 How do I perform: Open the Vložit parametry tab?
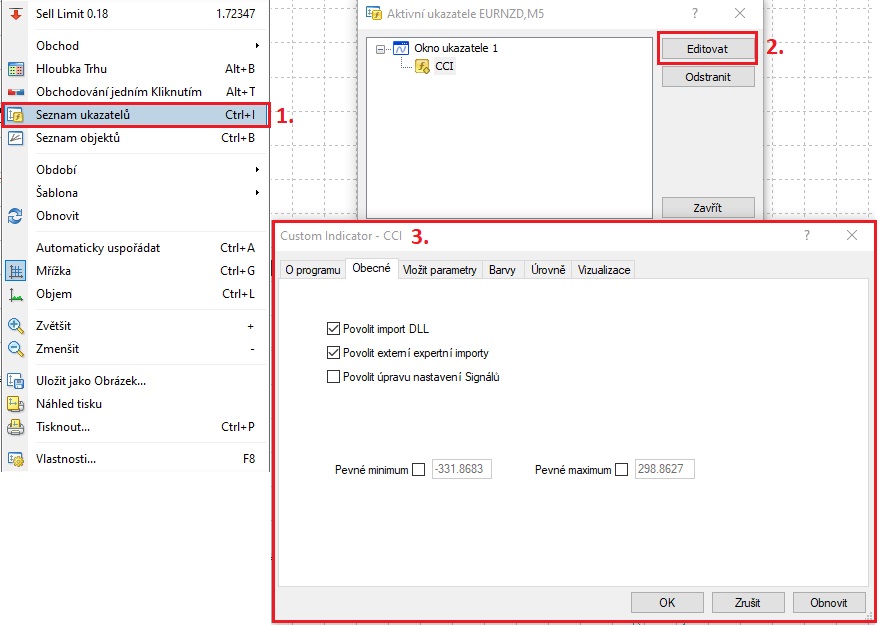[x=439, y=270]
